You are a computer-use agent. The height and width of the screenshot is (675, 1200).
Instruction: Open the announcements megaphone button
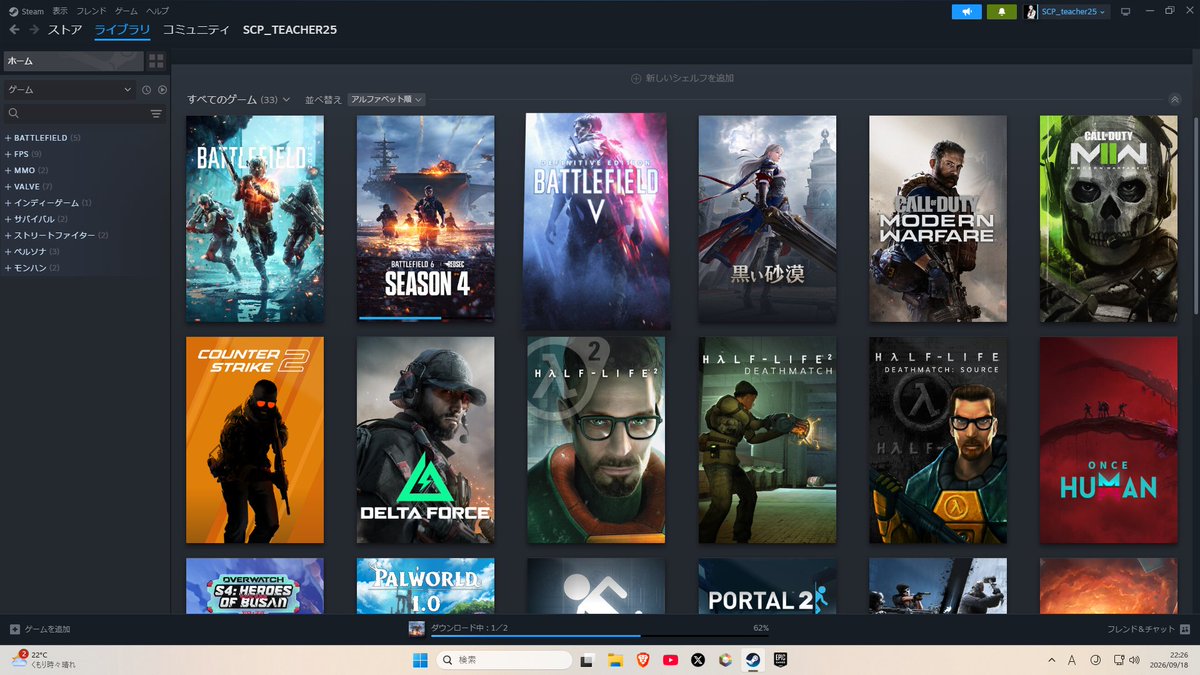click(x=967, y=12)
